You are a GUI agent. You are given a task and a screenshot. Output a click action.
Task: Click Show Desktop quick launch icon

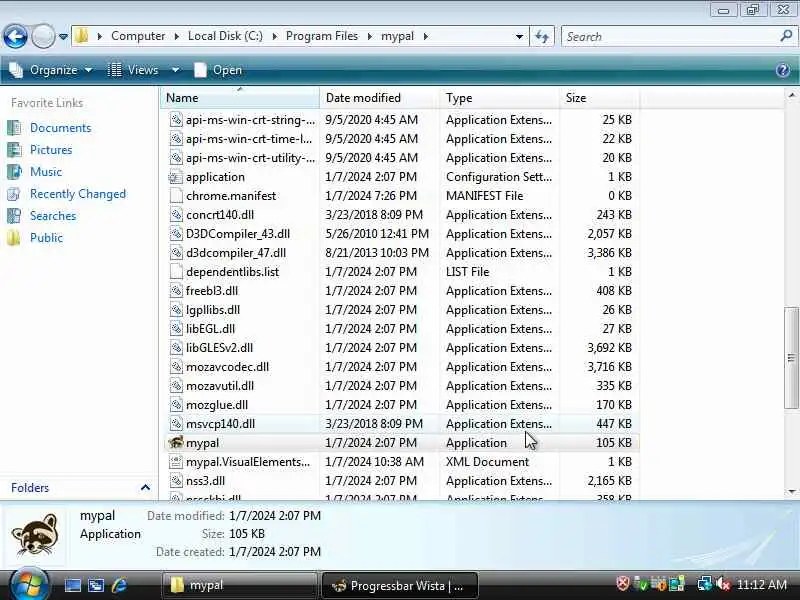tap(72, 585)
